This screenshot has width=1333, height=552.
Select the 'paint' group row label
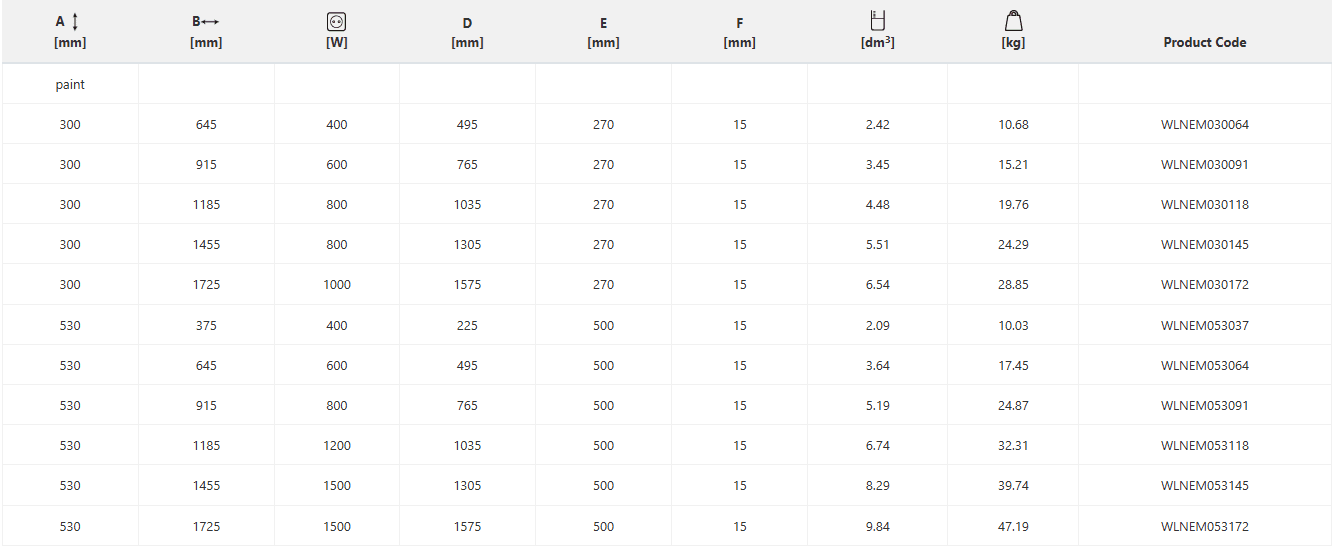tap(70, 85)
